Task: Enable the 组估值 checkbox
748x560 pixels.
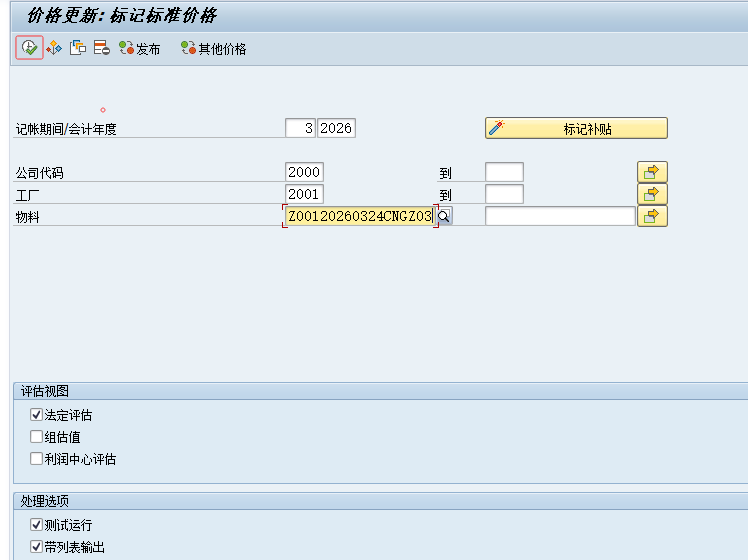Action: click(37, 437)
